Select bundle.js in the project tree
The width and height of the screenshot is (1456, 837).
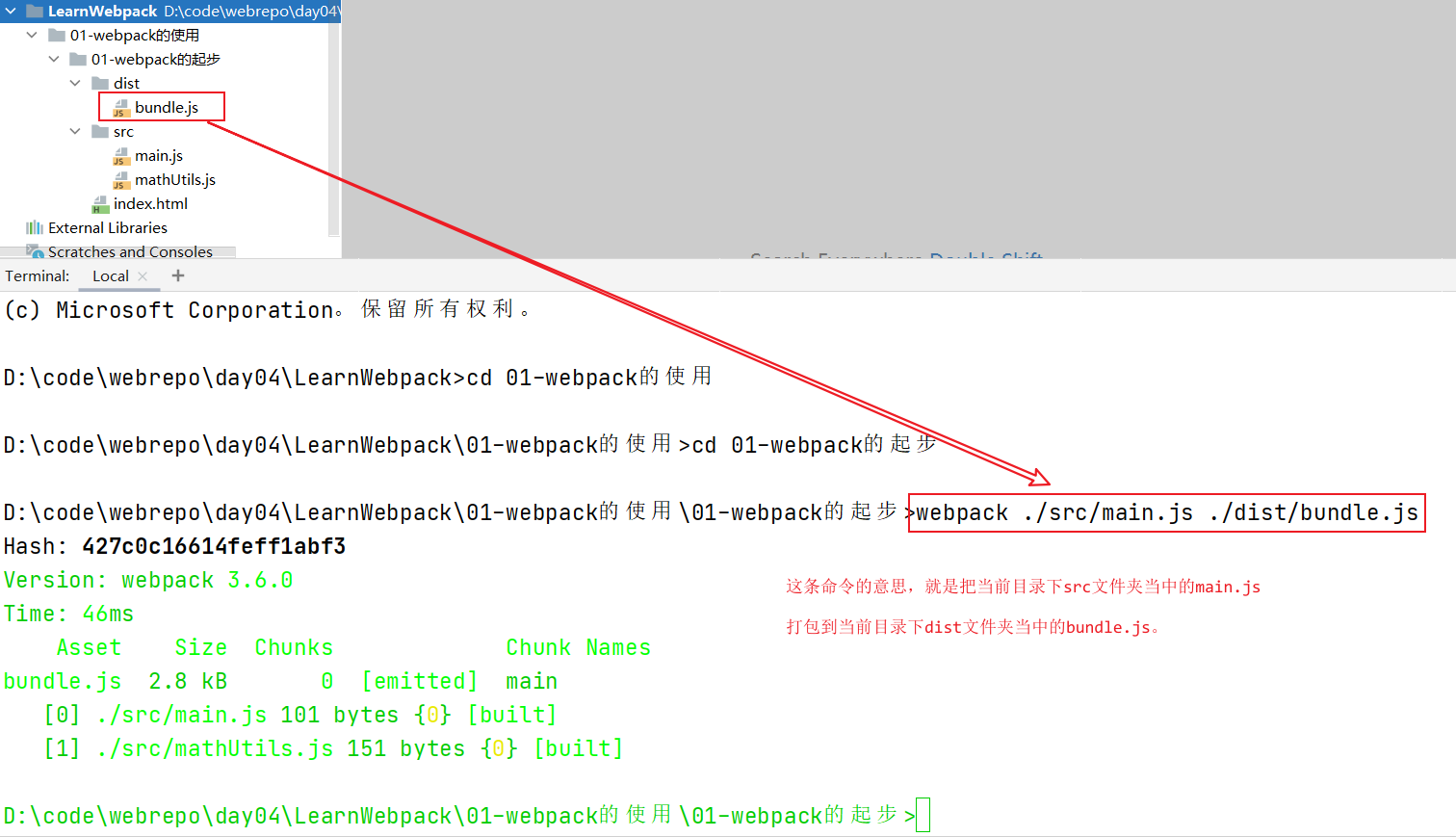(x=167, y=107)
